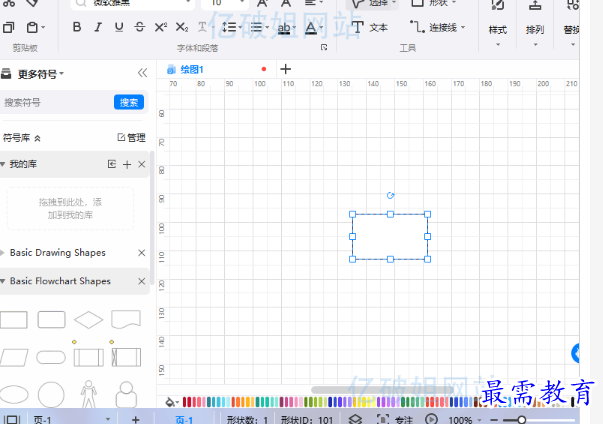Click the 我的库 drop zone placeholder
The height and width of the screenshot is (424, 603).
70,208
